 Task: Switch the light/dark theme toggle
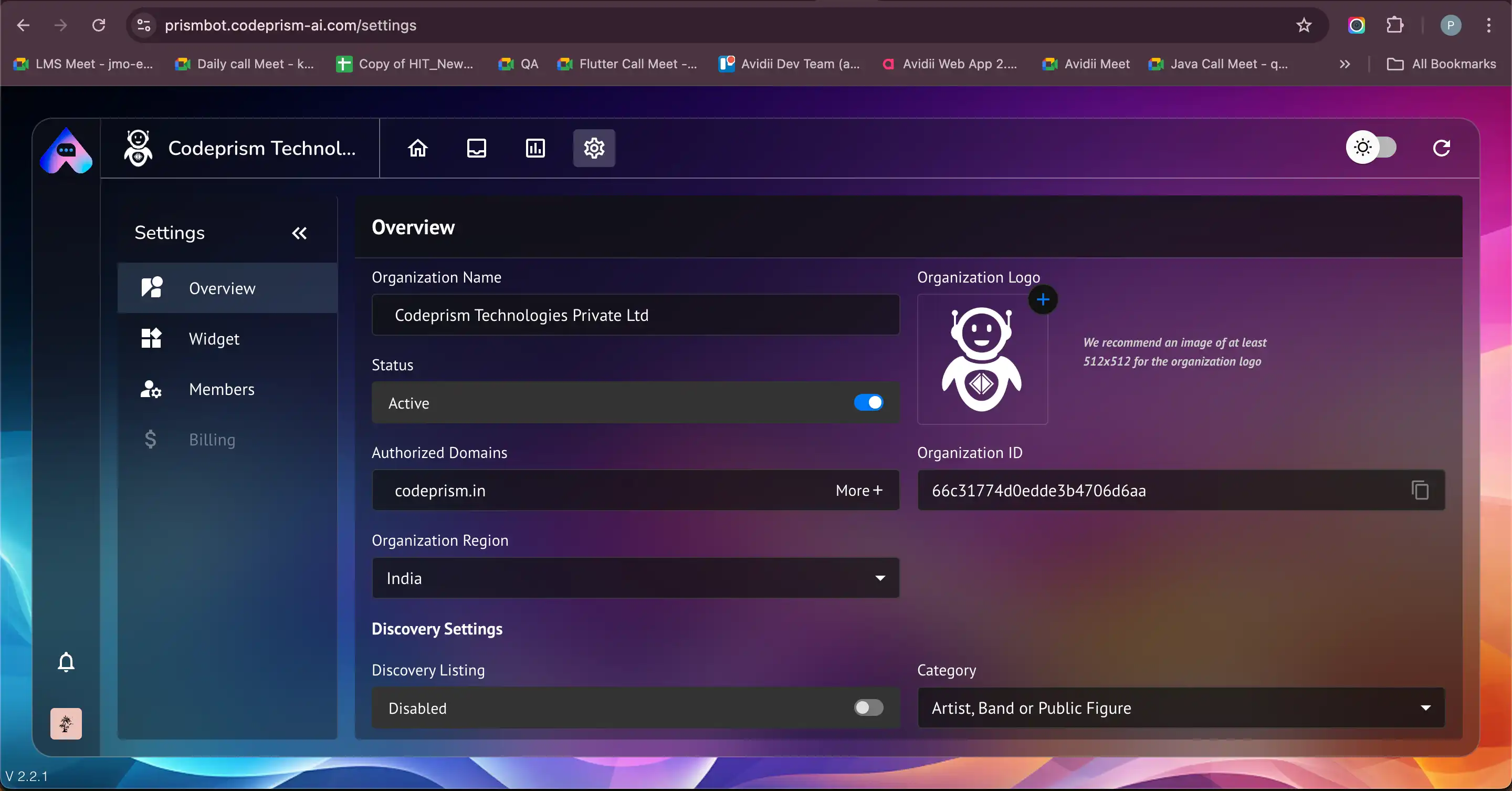pyautogui.click(x=1371, y=148)
